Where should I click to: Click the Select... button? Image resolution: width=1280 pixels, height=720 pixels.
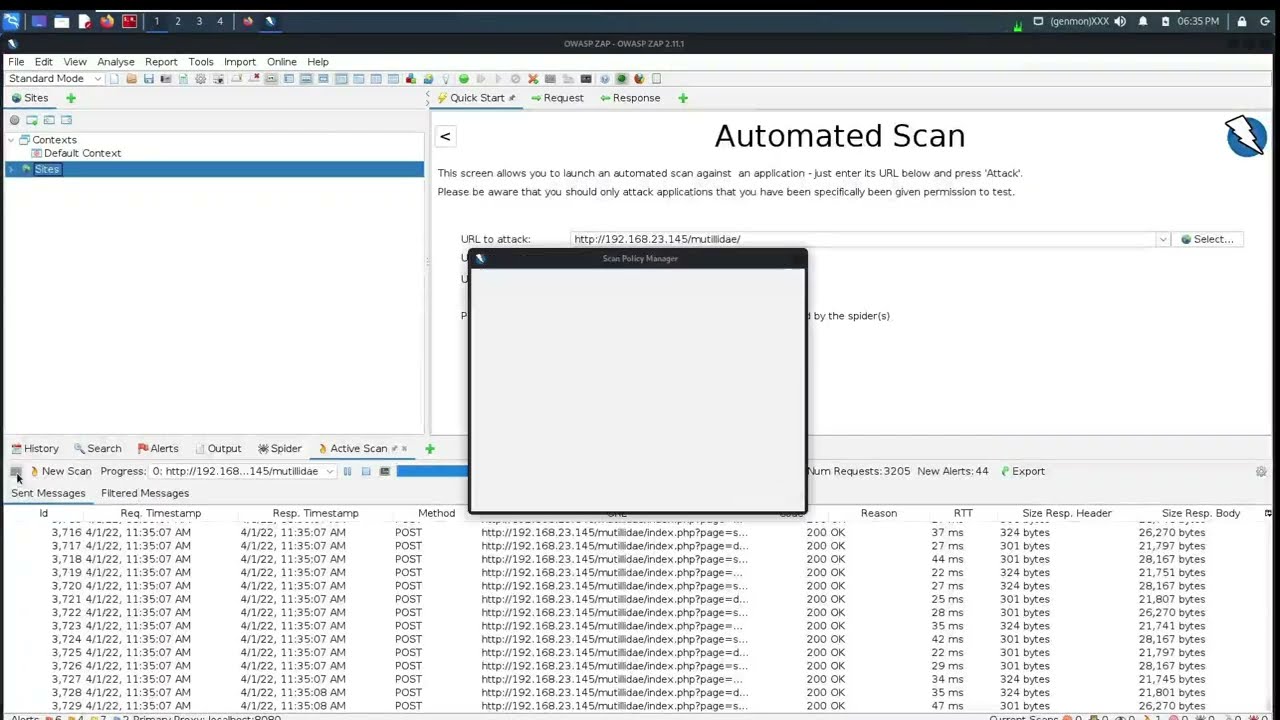click(1207, 239)
